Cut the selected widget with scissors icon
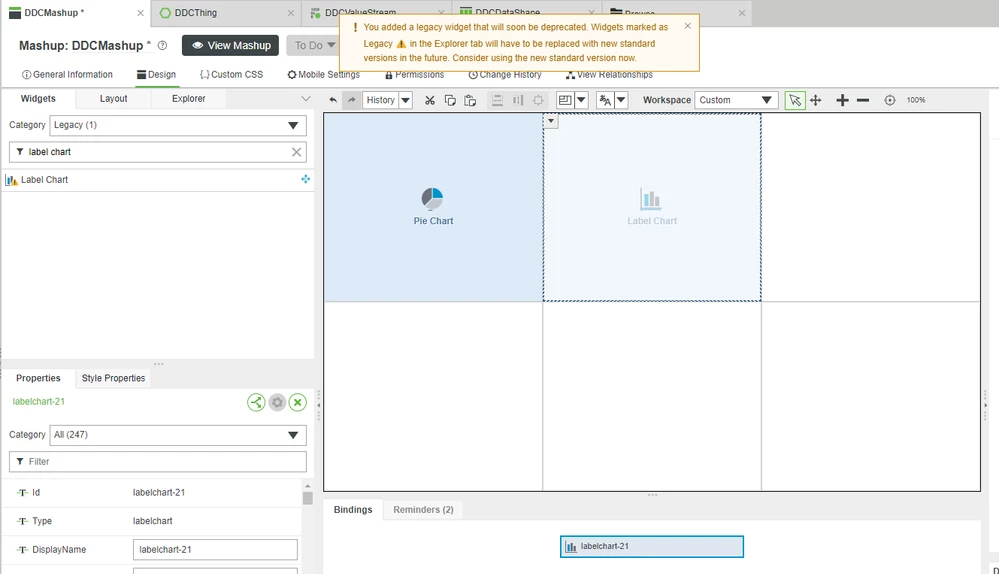This screenshot has width=999, height=574. tap(430, 100)
